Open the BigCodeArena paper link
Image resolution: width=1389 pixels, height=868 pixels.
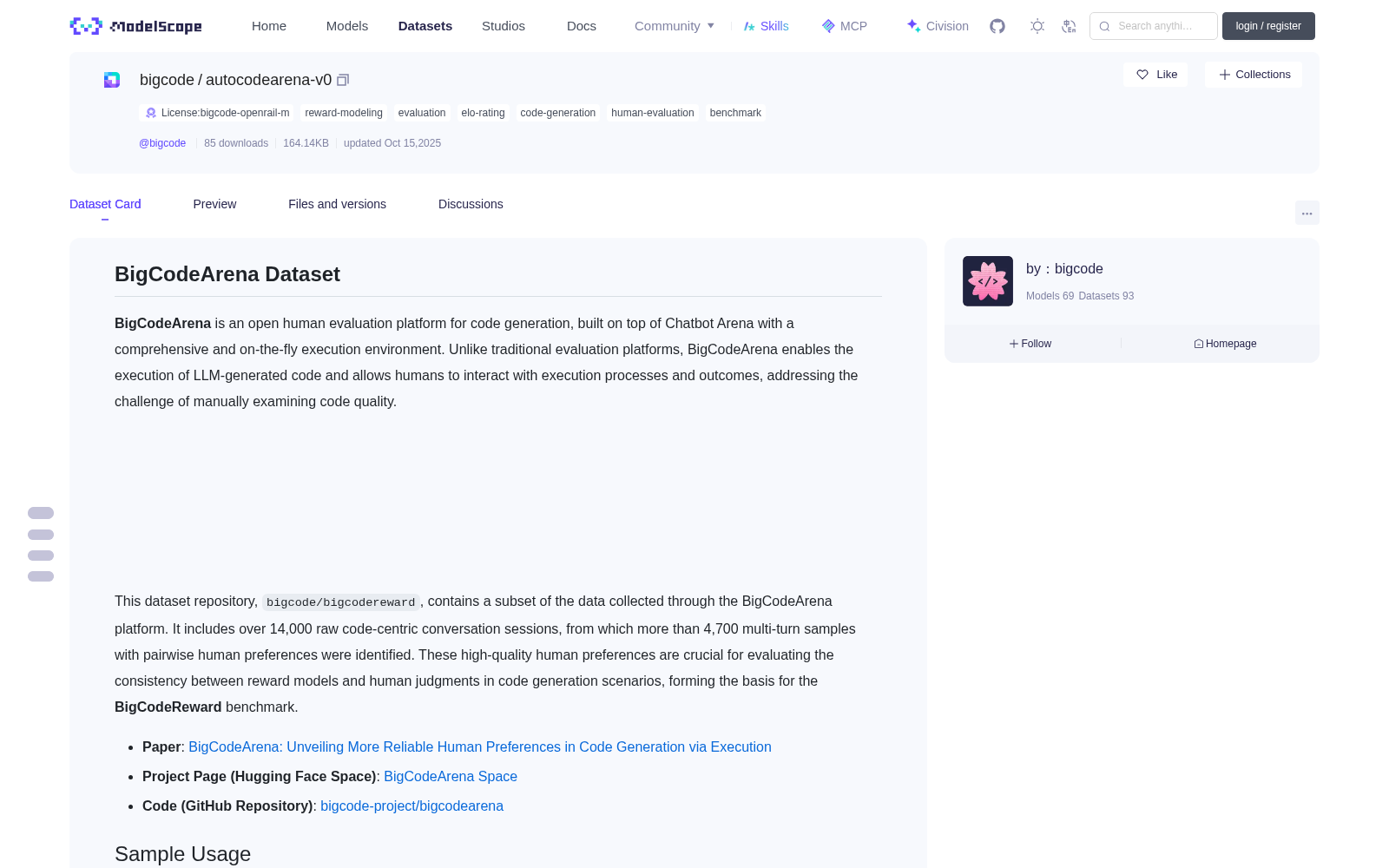480,746
